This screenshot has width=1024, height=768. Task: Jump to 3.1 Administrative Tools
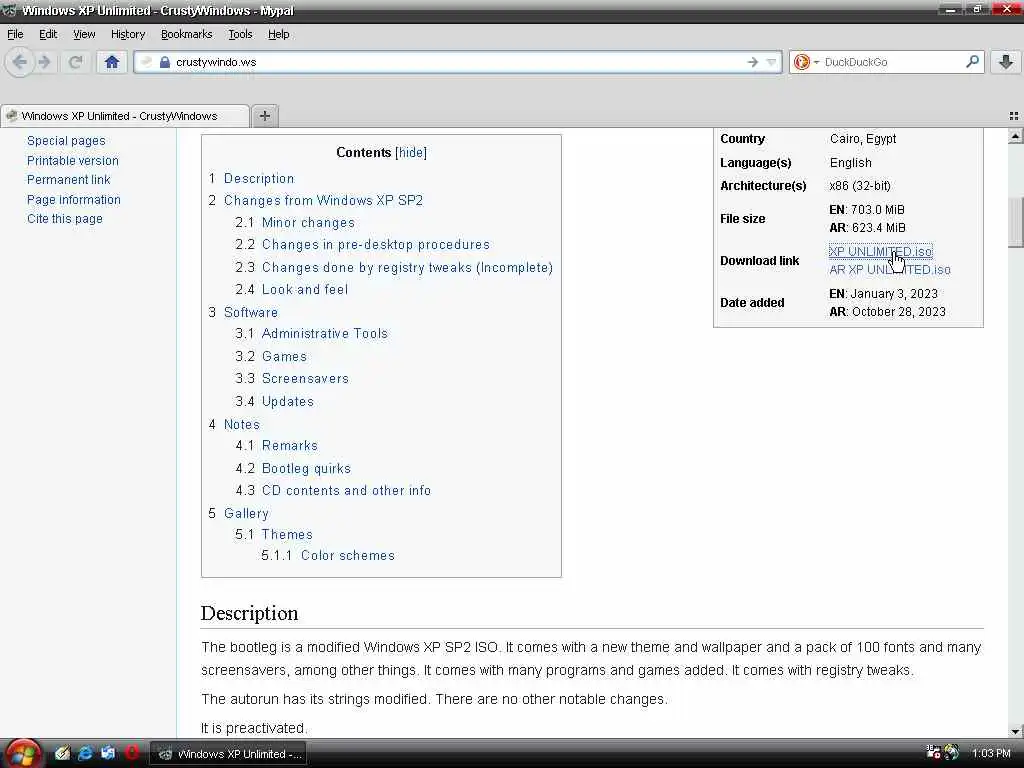coord(325,334)
